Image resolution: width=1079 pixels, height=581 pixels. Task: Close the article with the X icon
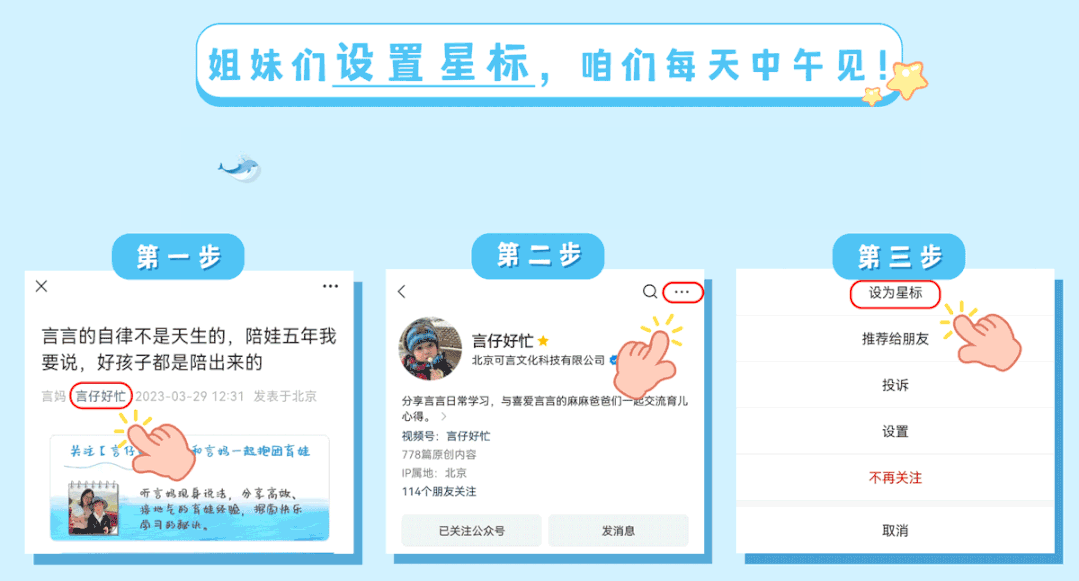point(41,286)
